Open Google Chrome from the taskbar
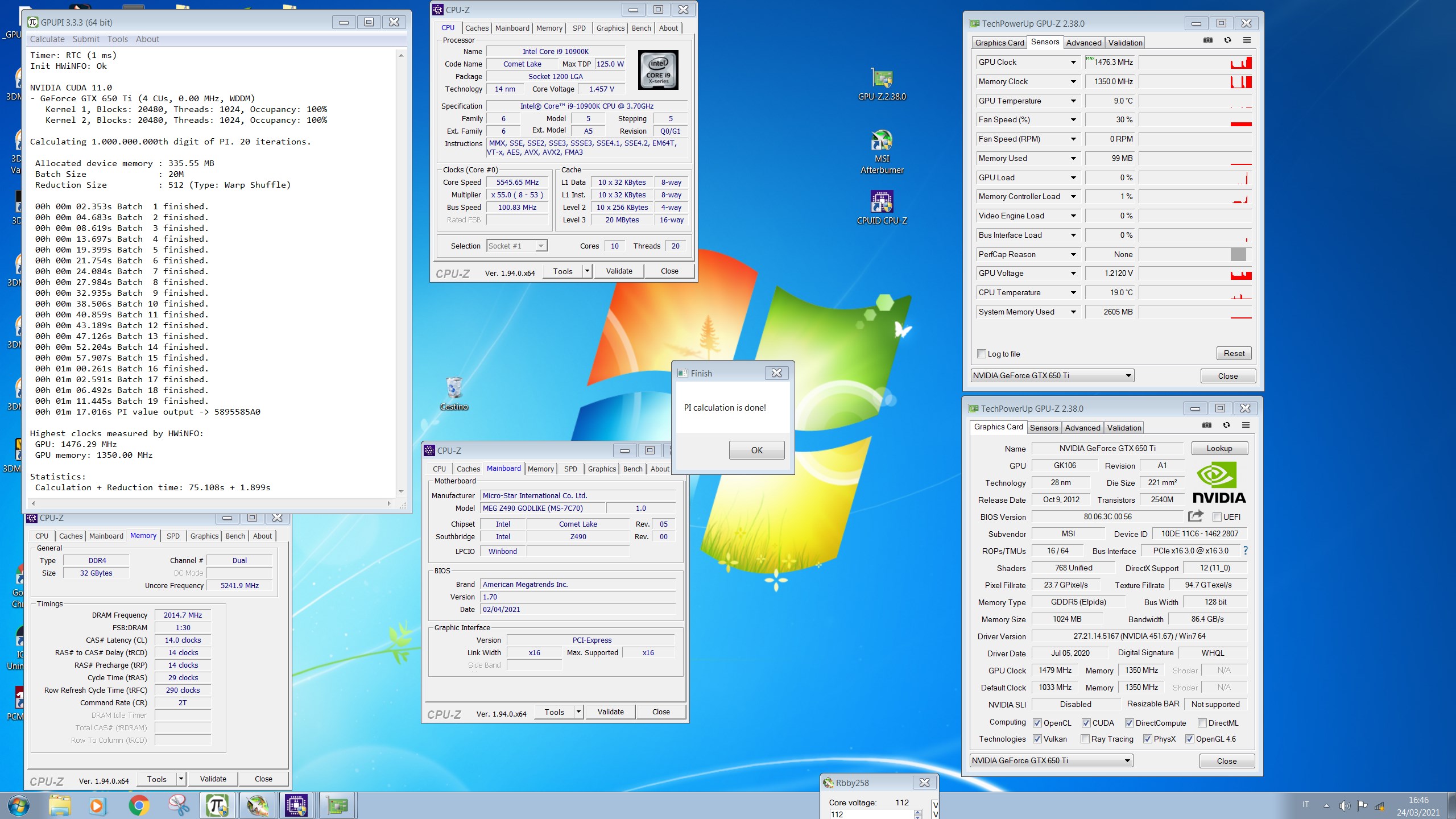Image resolution: width=1456 pixels, height=819 pixels. coord(139,805)
